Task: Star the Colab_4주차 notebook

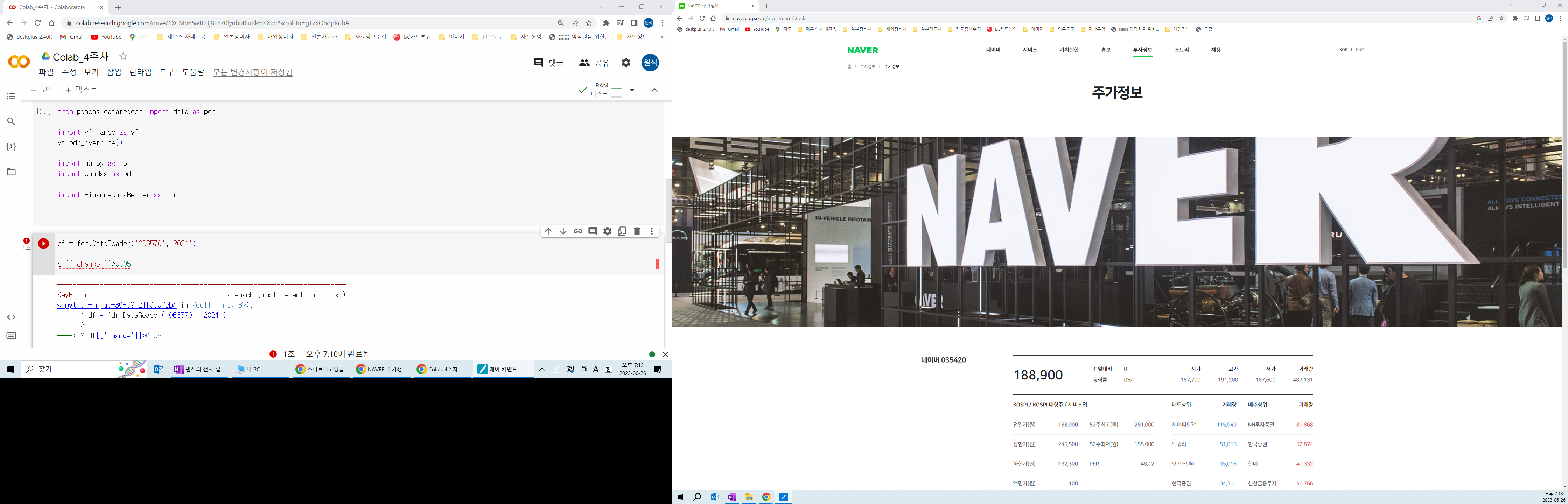Action: coord(124,57)
